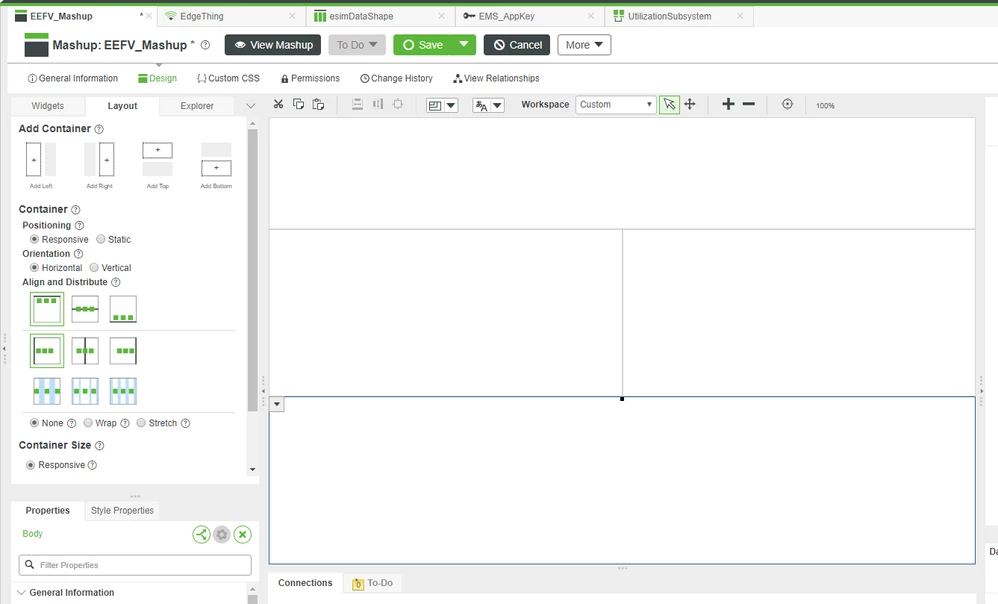Align items to top
Screen dimensions: 998x604
pos(47,309)
